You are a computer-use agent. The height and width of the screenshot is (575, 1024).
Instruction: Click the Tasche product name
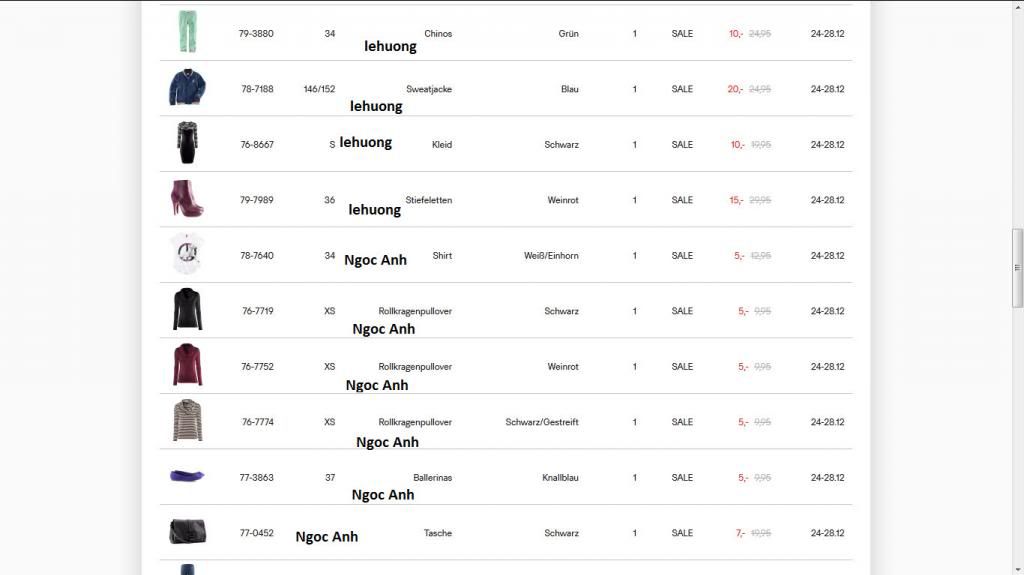tap(438, 533)
